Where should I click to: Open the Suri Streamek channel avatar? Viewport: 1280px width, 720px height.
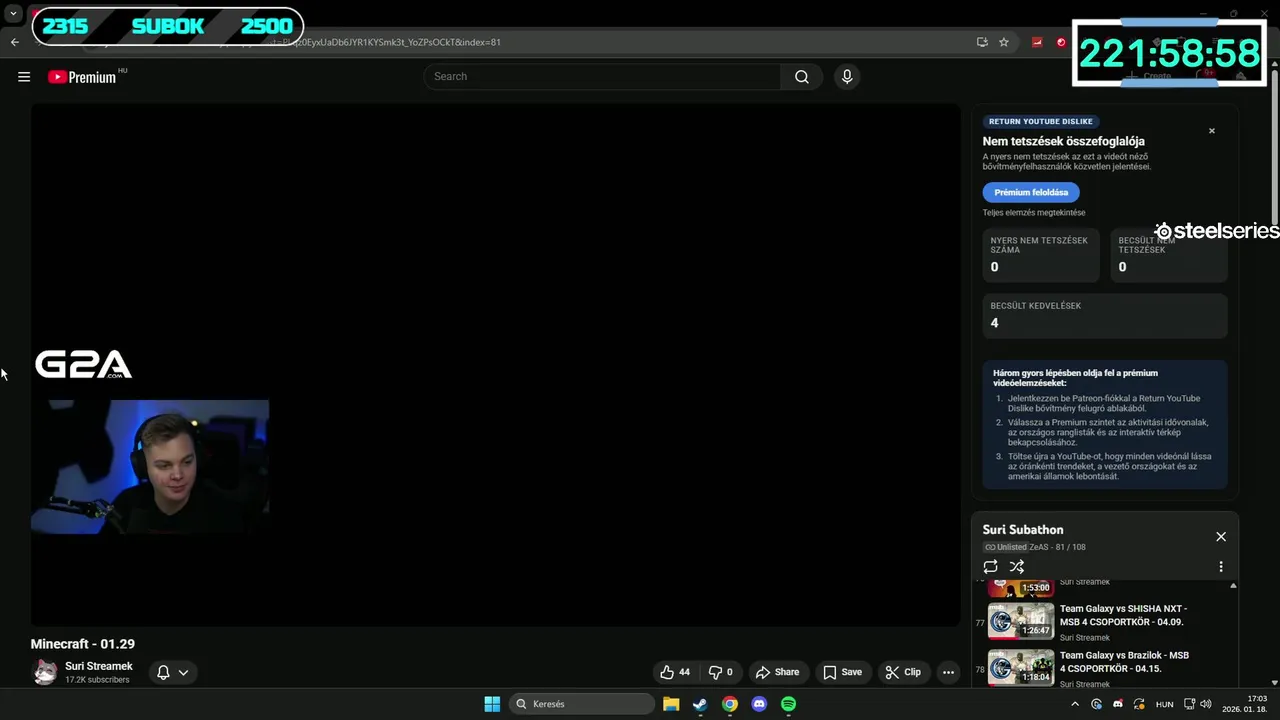pyautogui.click(x=45, y=672)
